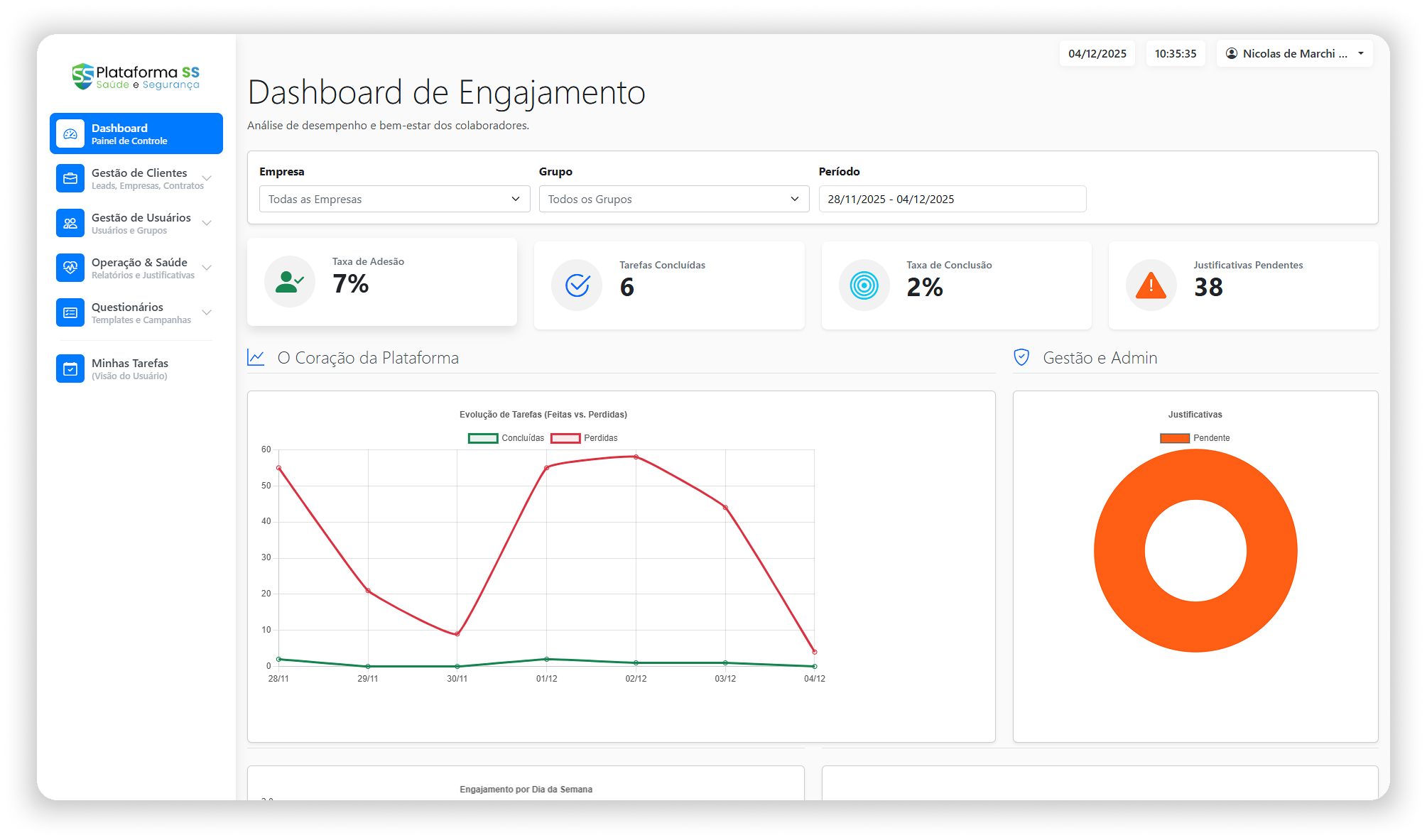Click the orange warning triangle icon
The width and height of the screenshot is (1427, 840).
click(1151, 285)
